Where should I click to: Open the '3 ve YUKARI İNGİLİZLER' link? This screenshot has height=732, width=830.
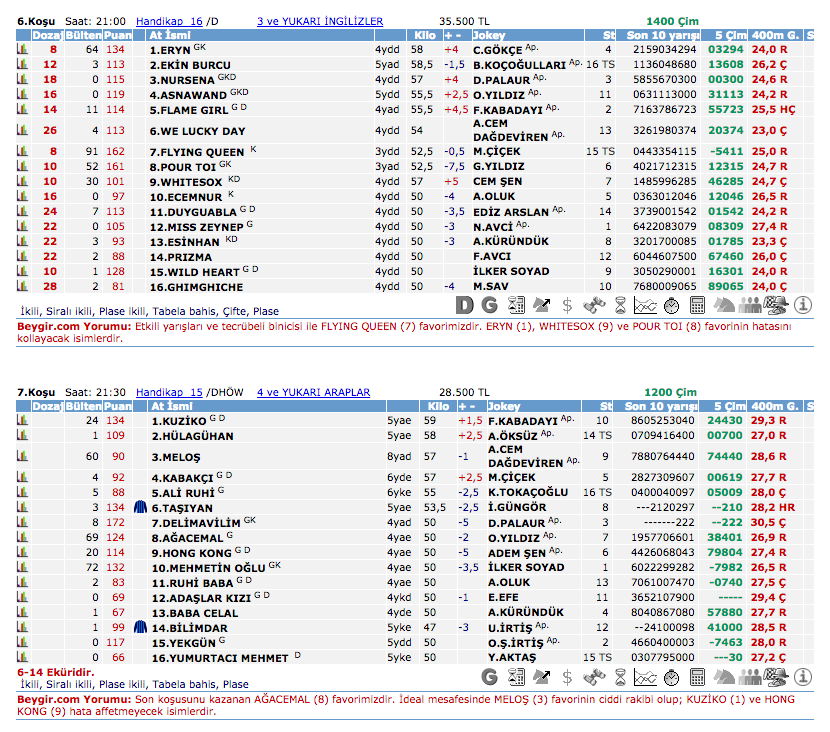(319, 20)
